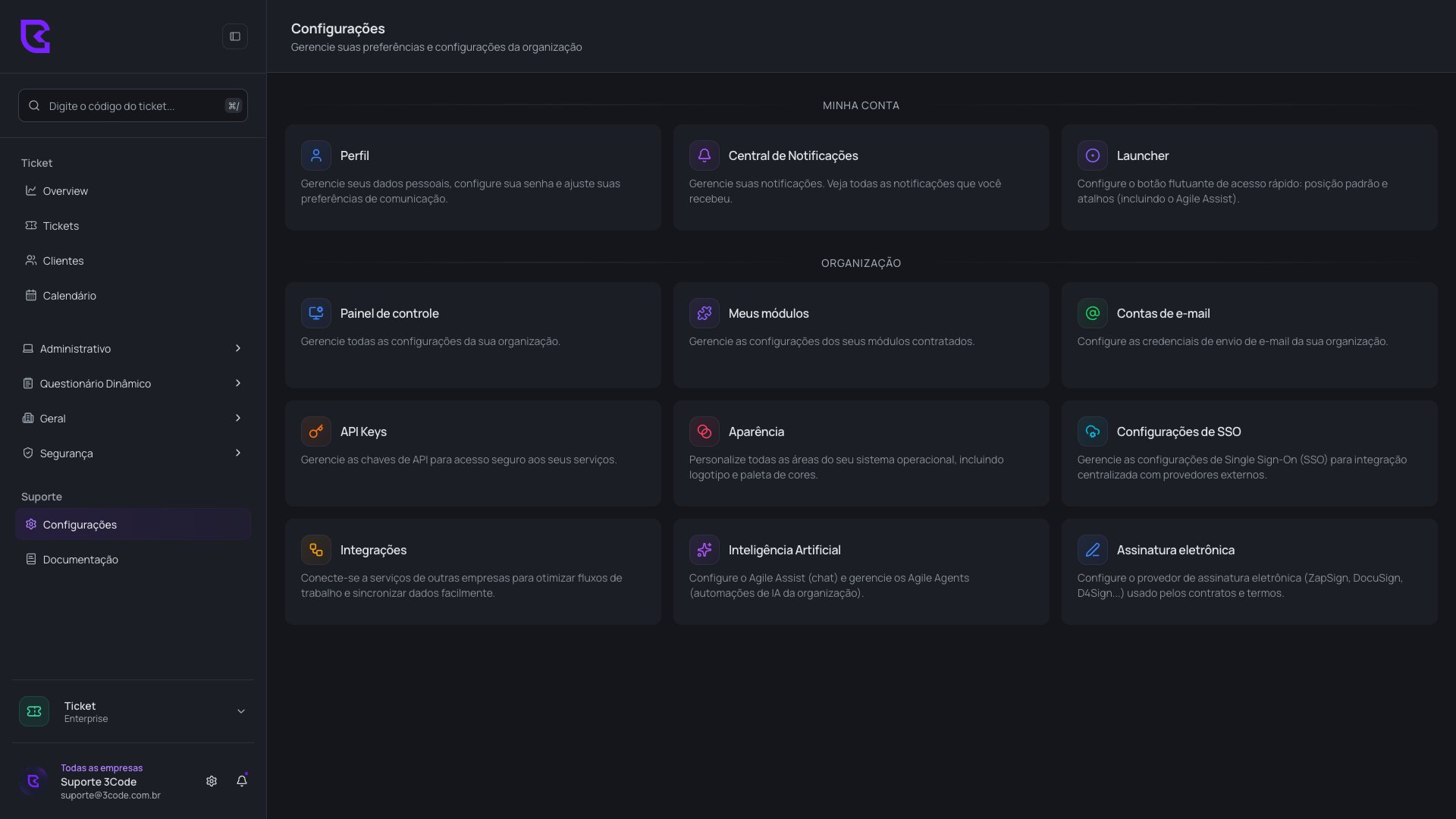Click the Aparência palette icon
Viewport: 1456px width, 819px height.
click(704, 431)
